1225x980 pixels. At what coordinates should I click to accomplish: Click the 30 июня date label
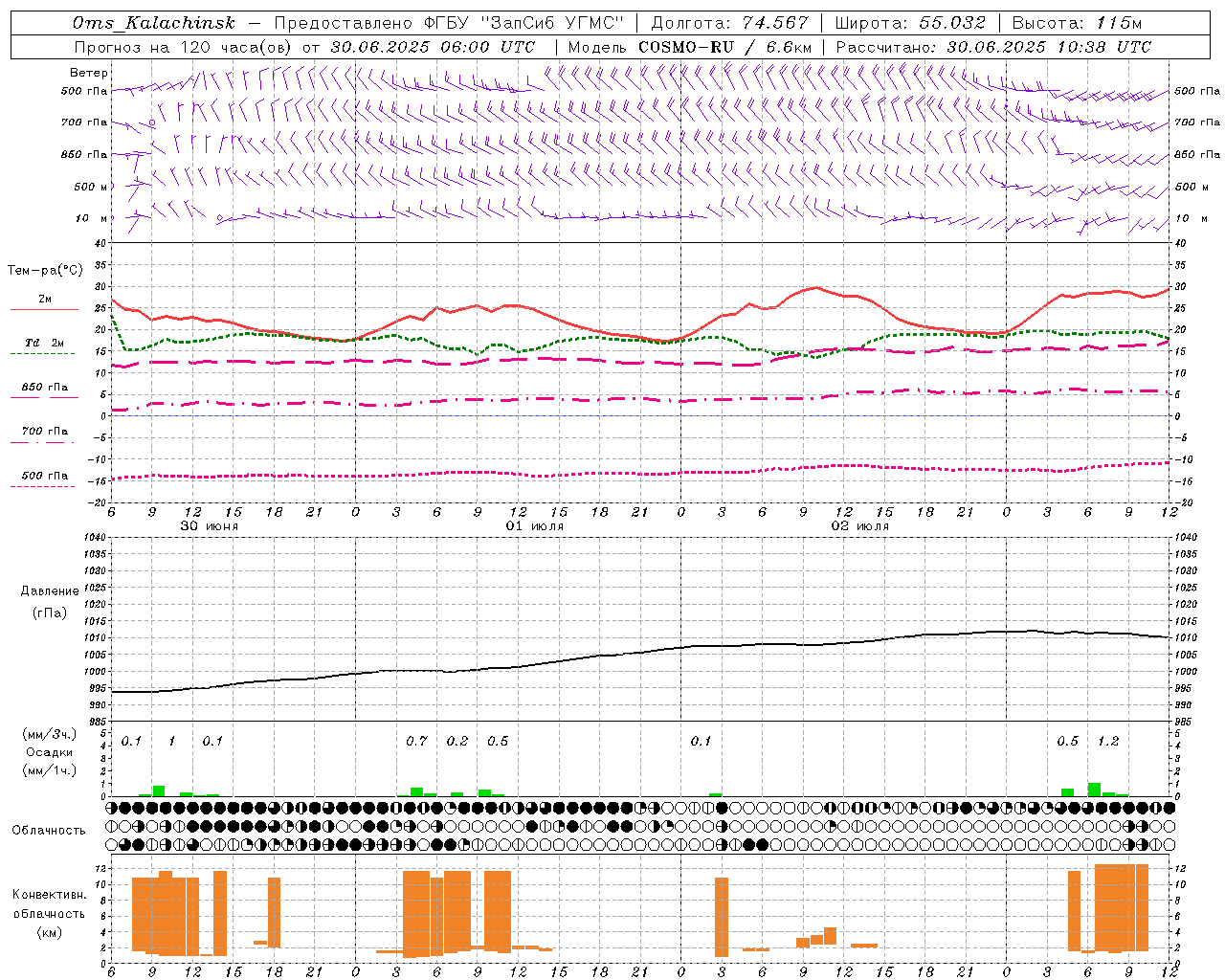pyautogui.click(x=210, y=526)
